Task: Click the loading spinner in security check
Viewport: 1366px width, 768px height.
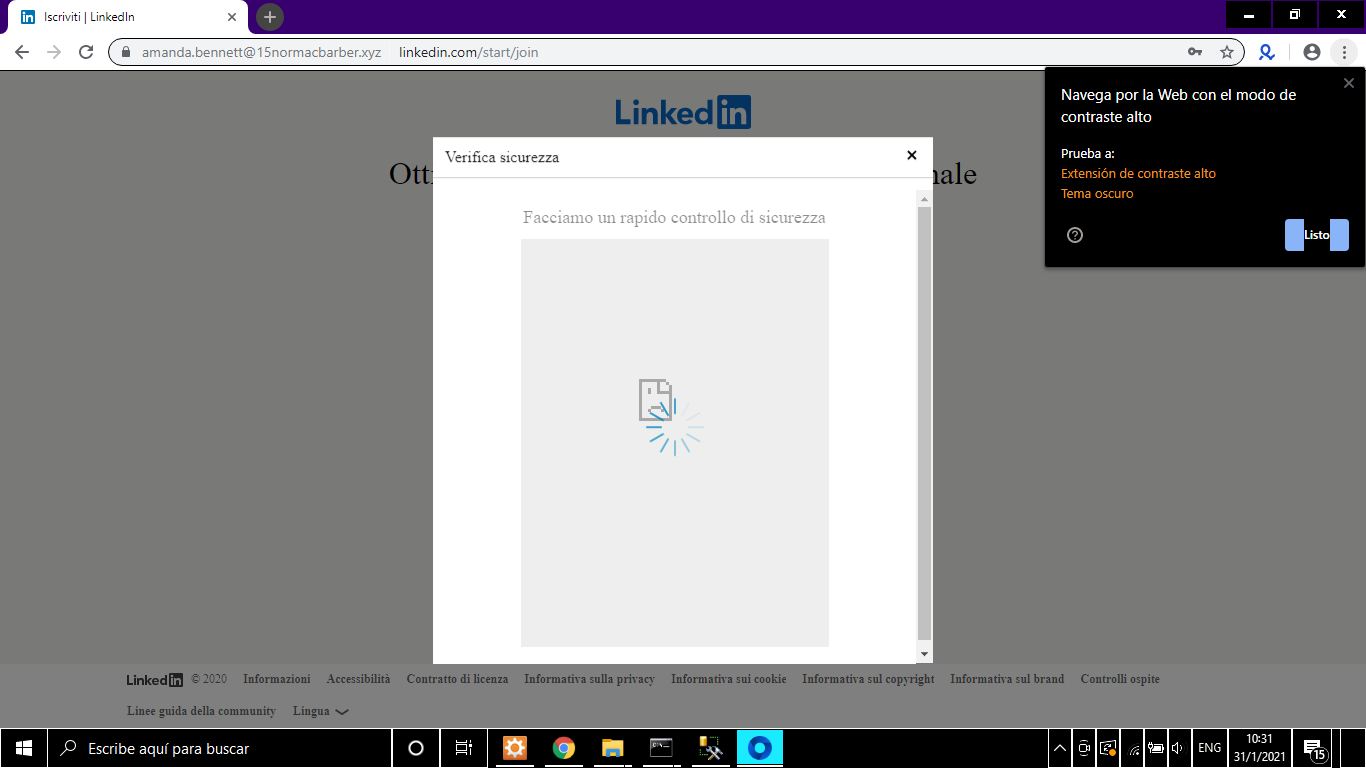Action: 675,427
